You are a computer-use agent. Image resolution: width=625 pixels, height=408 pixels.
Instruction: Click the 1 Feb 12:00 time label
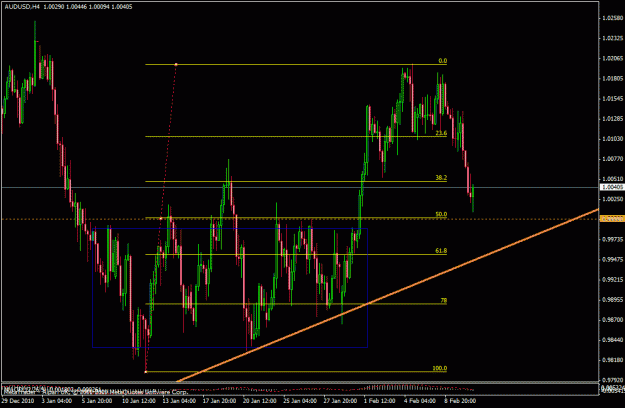pos(379,400)
